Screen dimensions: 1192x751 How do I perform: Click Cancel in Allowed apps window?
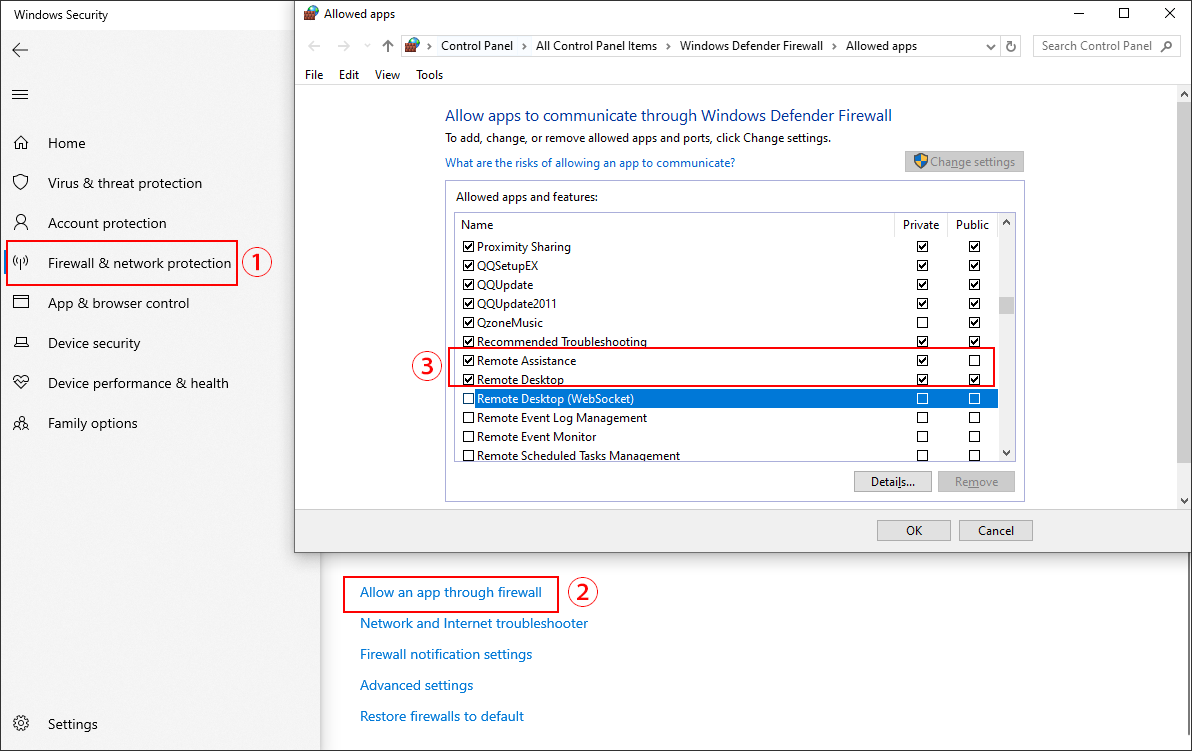coord(995,531)
